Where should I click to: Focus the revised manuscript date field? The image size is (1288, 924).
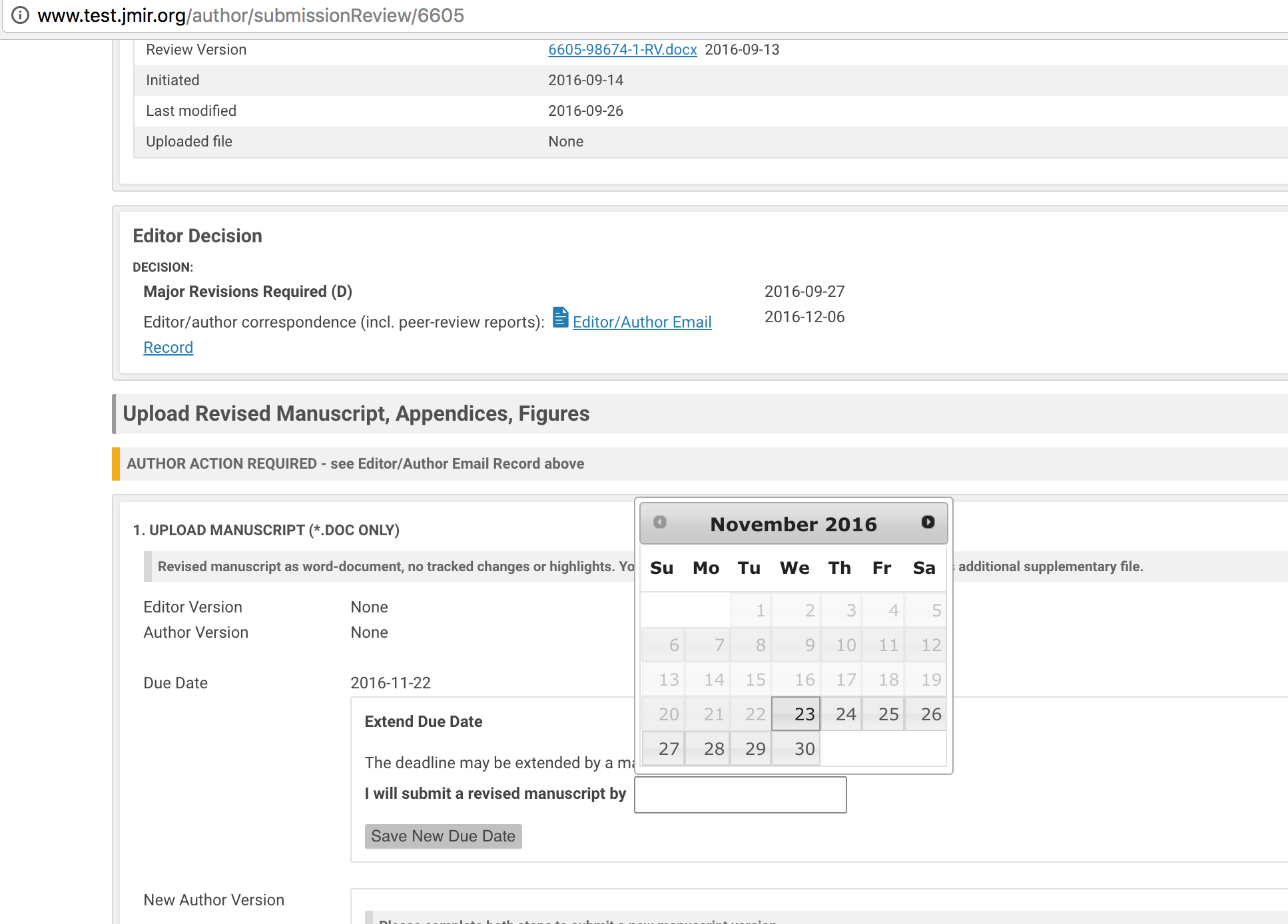[740, 795]
